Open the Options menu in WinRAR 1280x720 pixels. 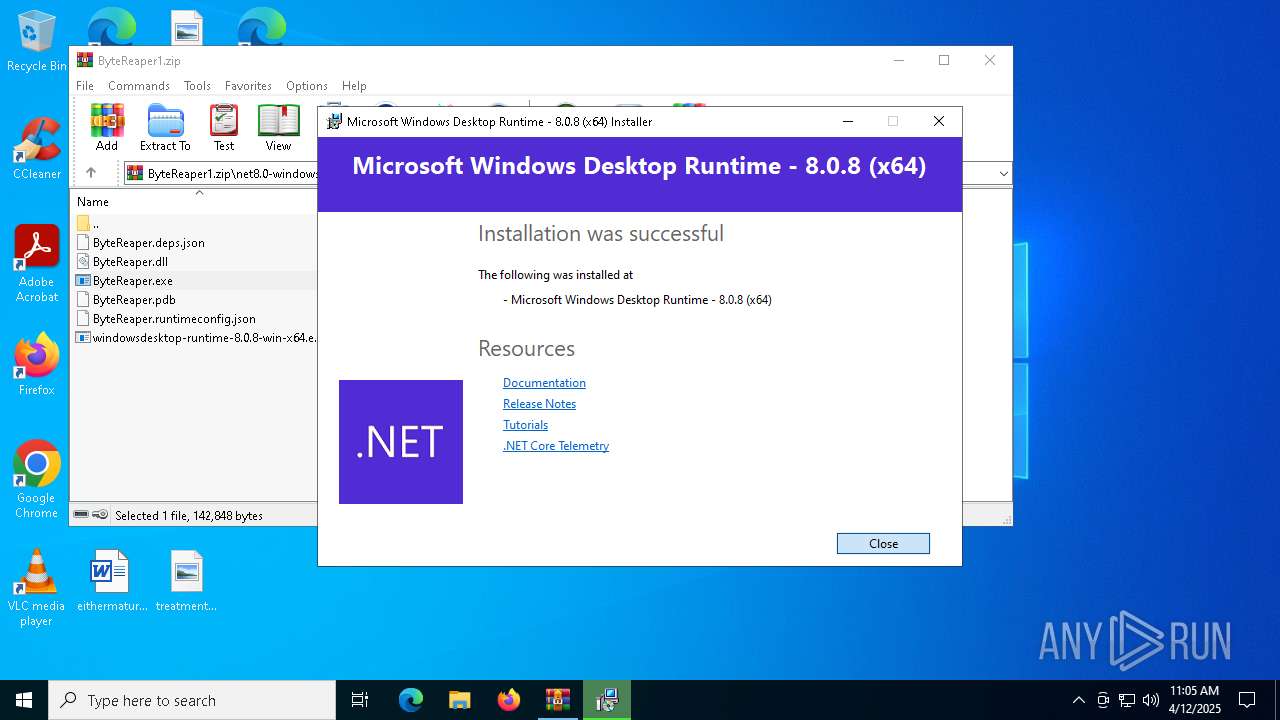coord(307,86)
